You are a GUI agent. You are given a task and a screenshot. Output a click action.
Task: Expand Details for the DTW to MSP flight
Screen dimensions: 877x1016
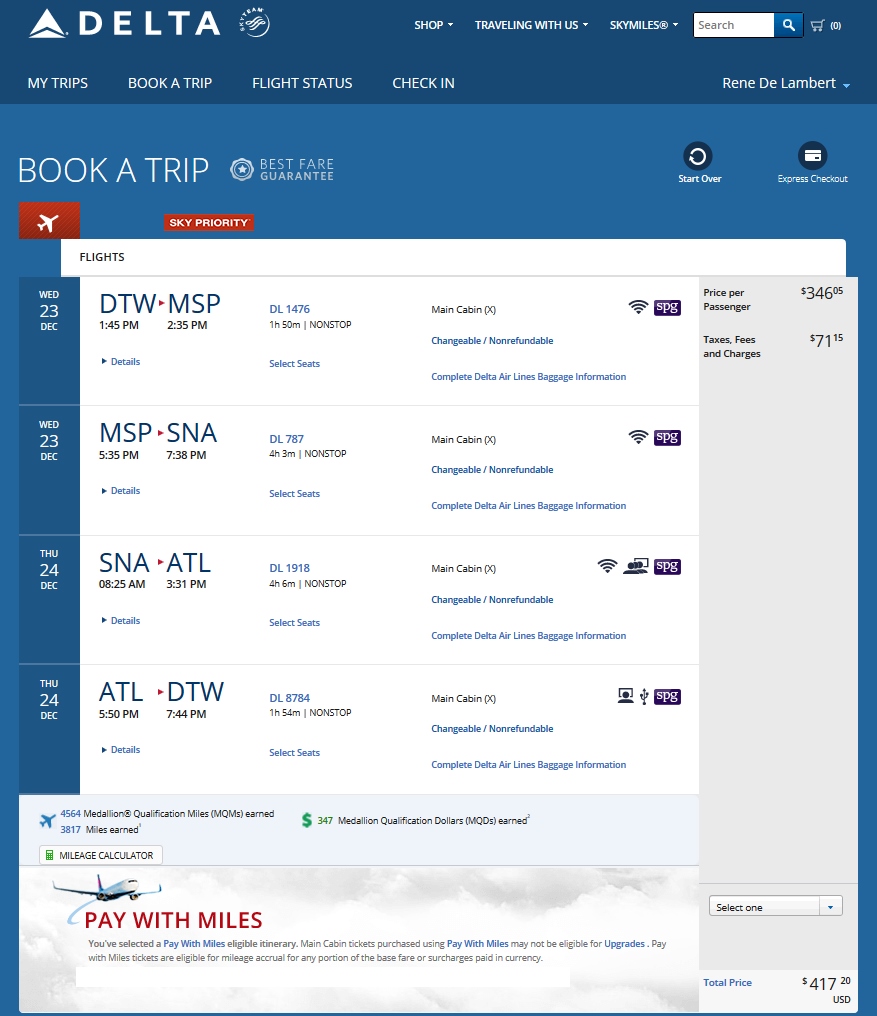[121, 361]
